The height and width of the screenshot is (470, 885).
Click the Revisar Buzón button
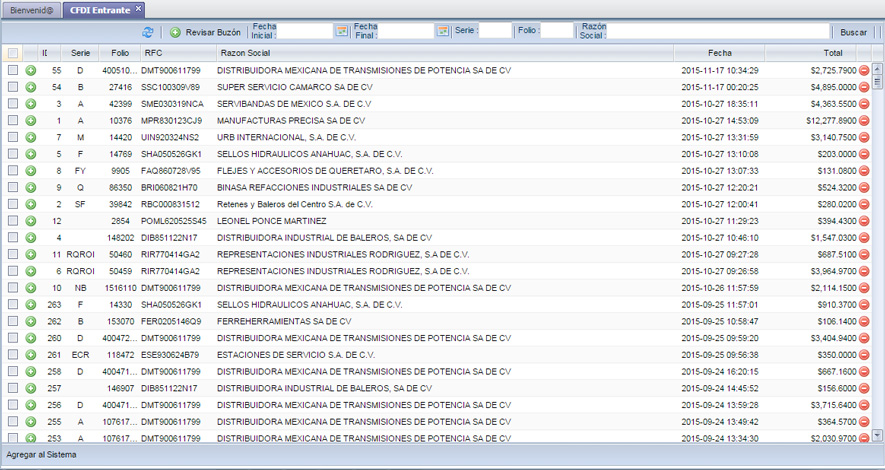[x=205, y=33]
